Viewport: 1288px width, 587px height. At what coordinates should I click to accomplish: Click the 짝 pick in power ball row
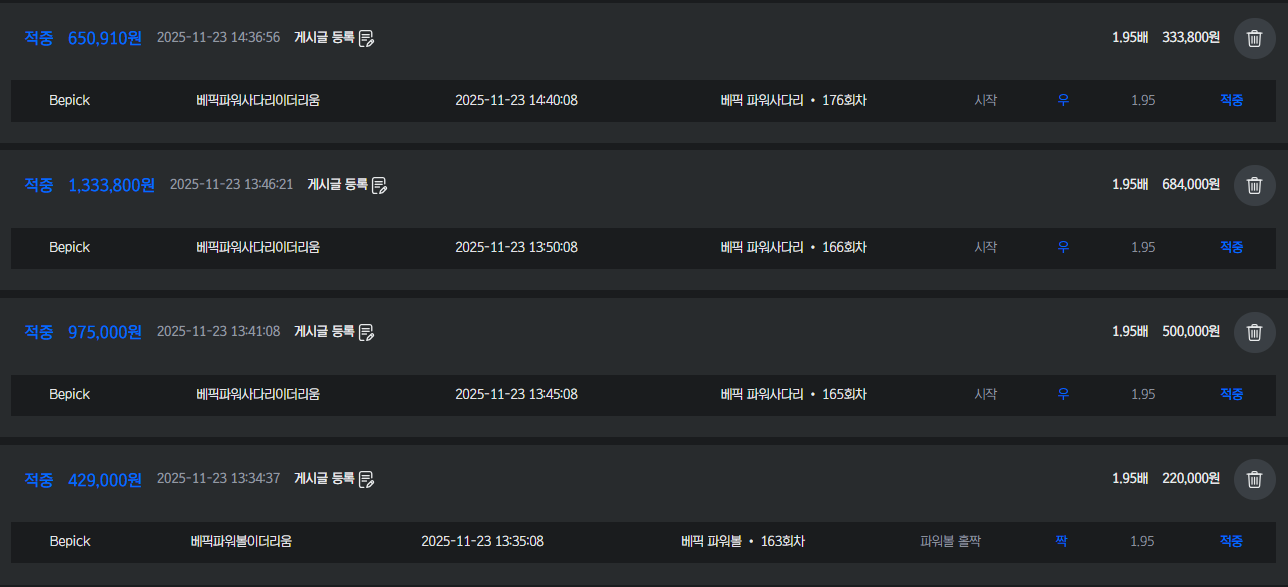tap(1061, 542)
